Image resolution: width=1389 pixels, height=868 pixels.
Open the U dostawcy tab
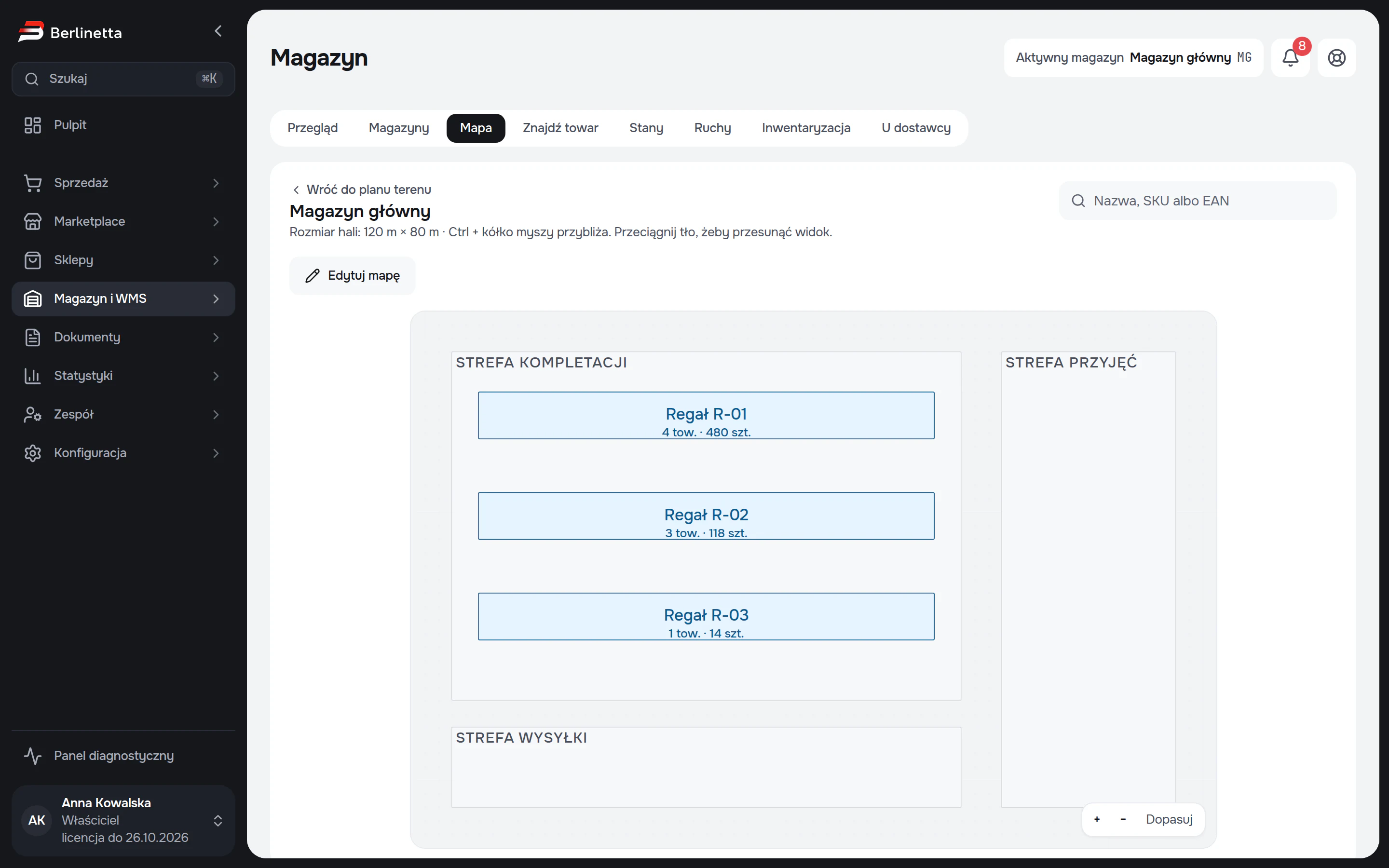point(916,128)
